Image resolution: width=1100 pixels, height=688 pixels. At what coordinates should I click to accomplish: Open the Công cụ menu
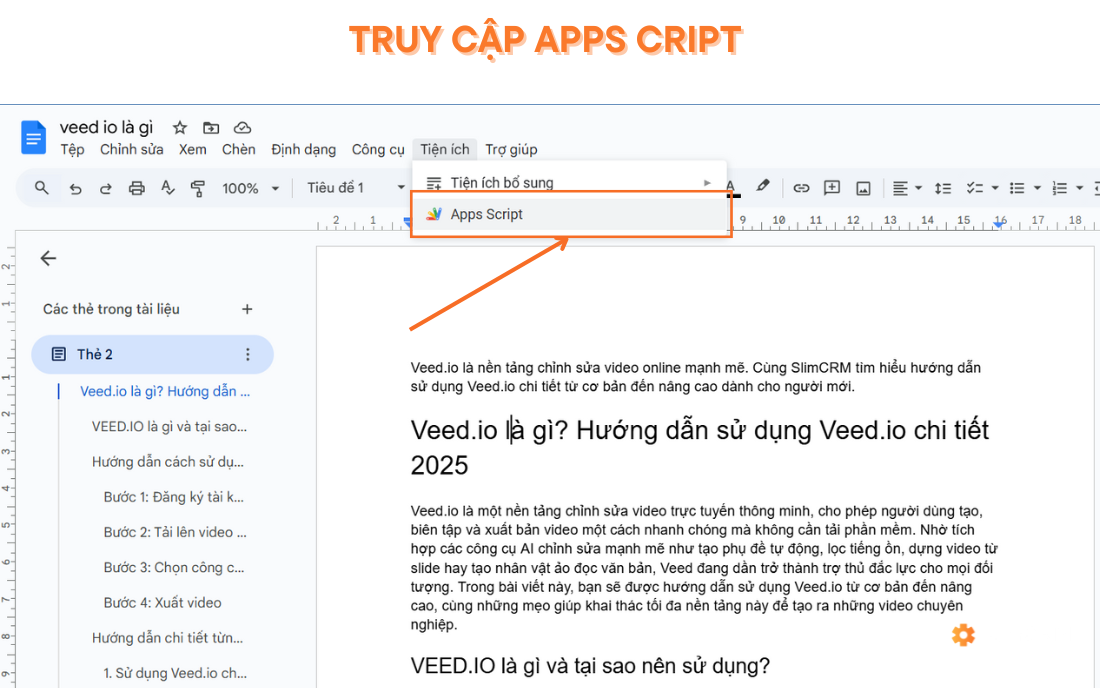coord(378,149)
